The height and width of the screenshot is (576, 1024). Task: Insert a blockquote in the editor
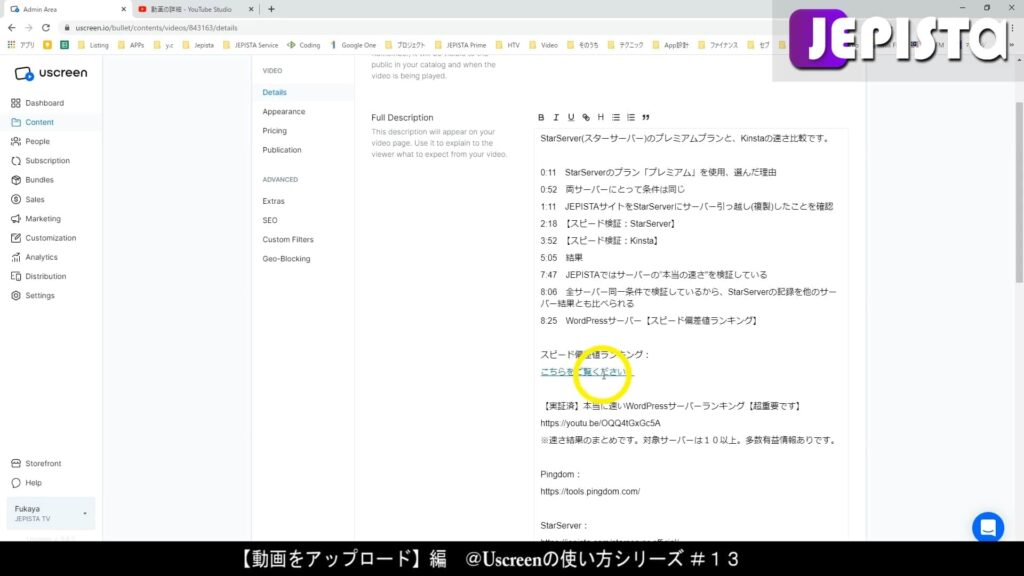646,118
